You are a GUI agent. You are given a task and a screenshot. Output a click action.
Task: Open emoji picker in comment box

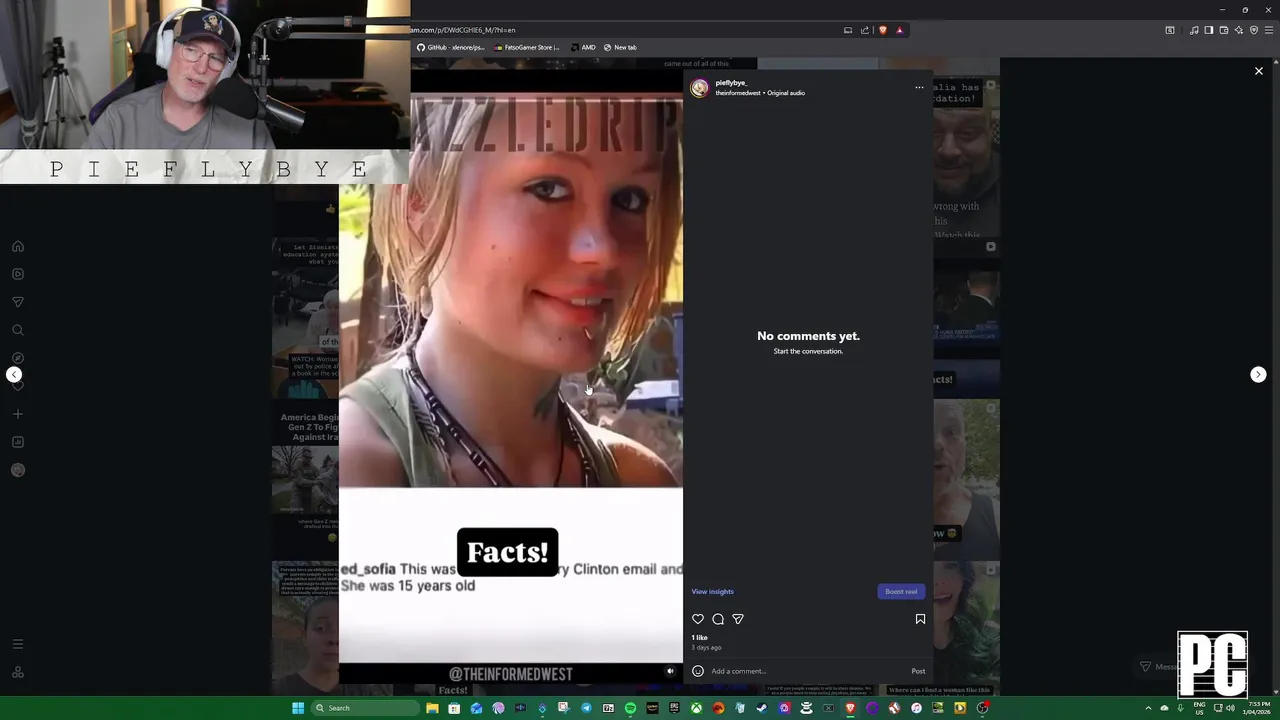698,671
